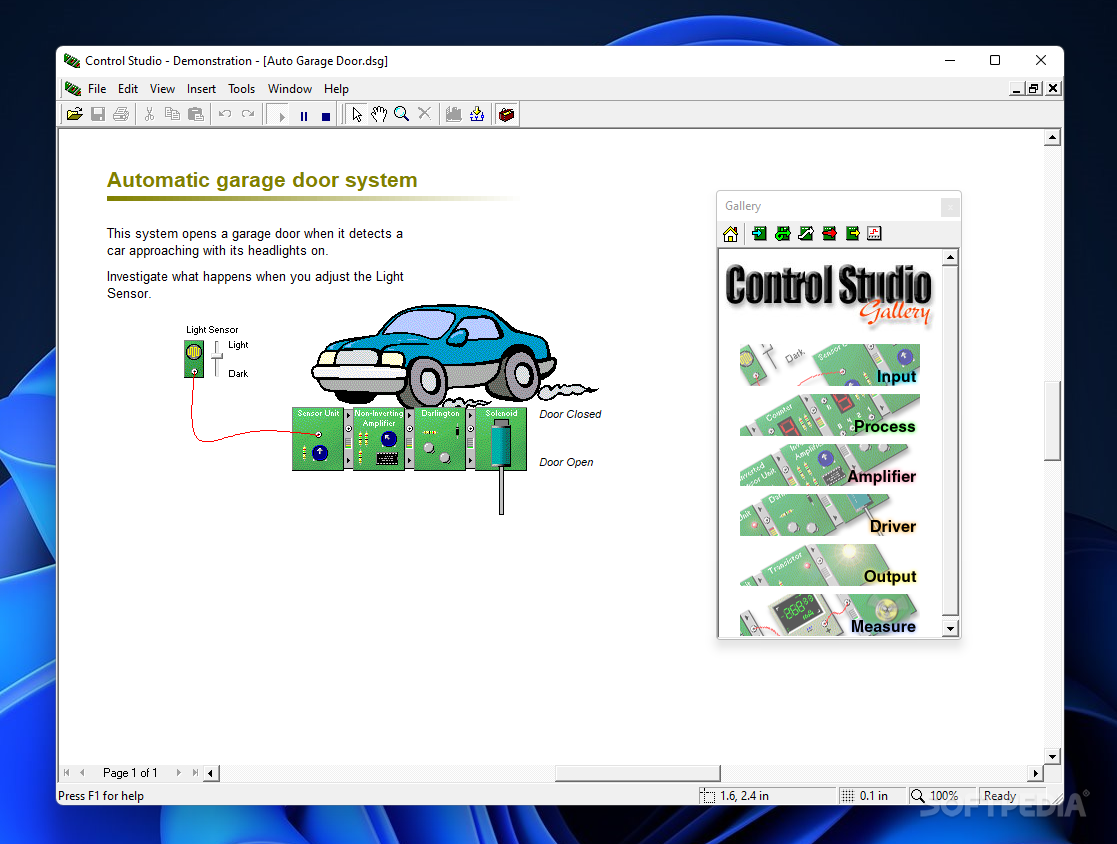The image size is (1117, 844).
Task: Click the grey factory icon in toolbar
Action: point(454,114)
